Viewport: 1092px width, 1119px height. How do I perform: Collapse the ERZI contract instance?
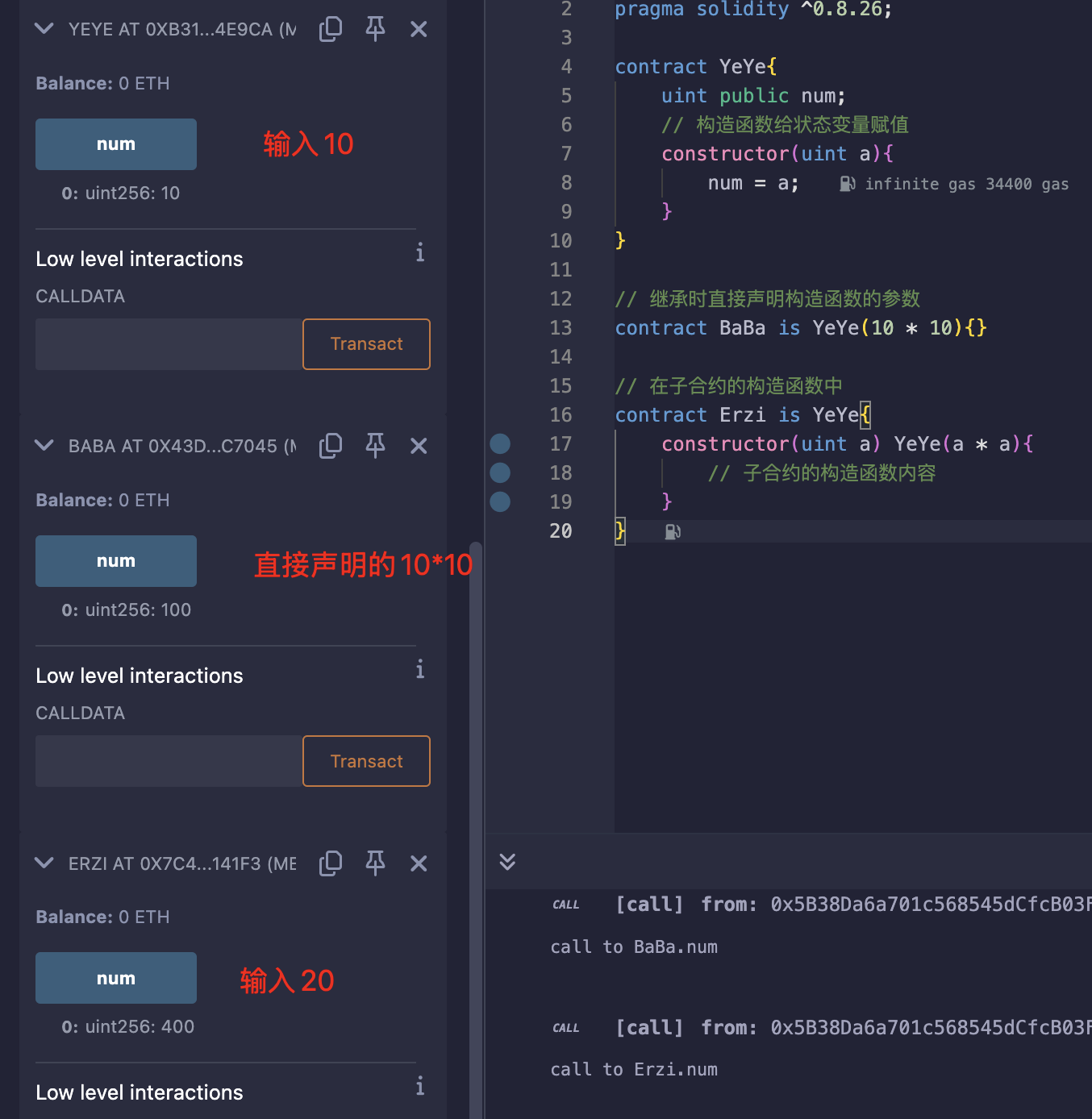(44, 863)
